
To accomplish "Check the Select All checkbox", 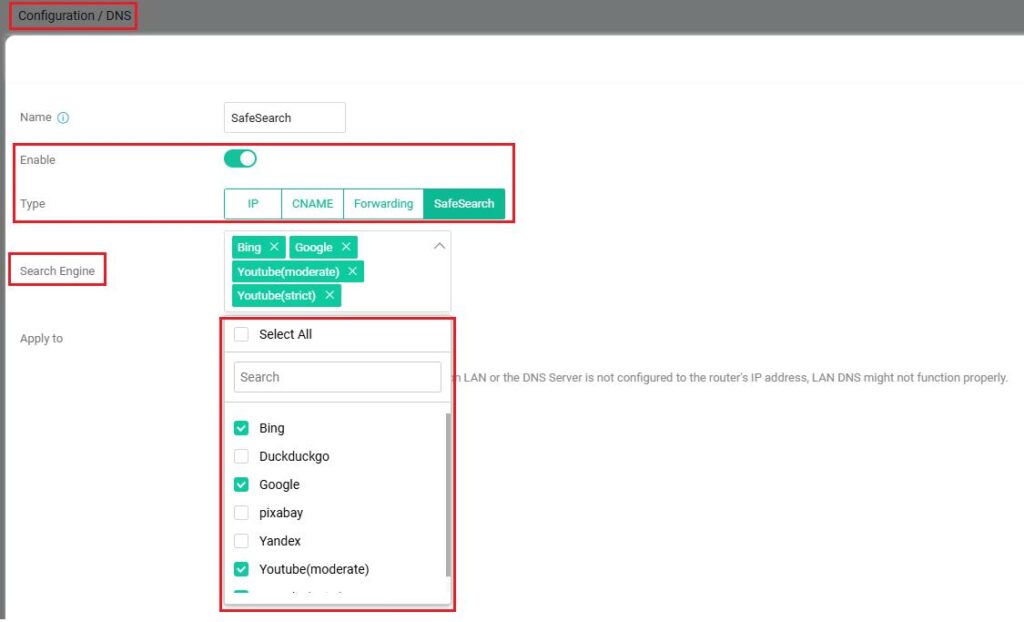I will [x=241, y=334].
